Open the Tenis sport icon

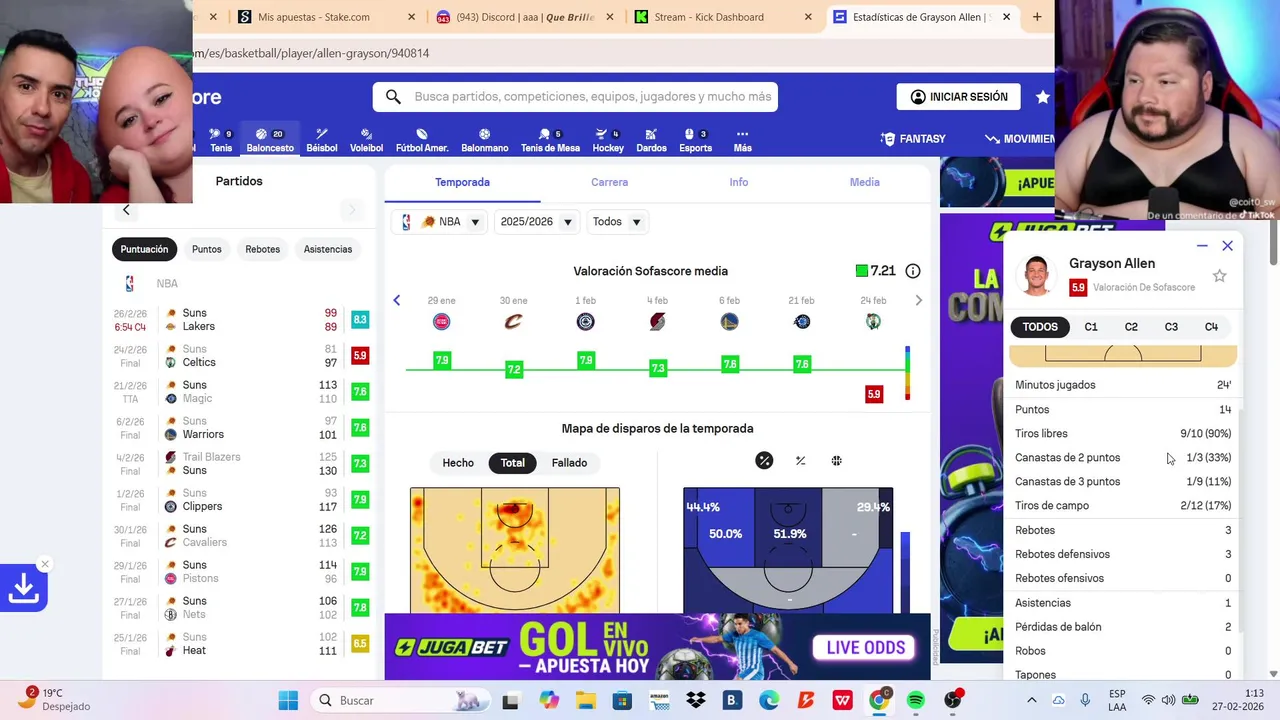[x=221, y=140]
